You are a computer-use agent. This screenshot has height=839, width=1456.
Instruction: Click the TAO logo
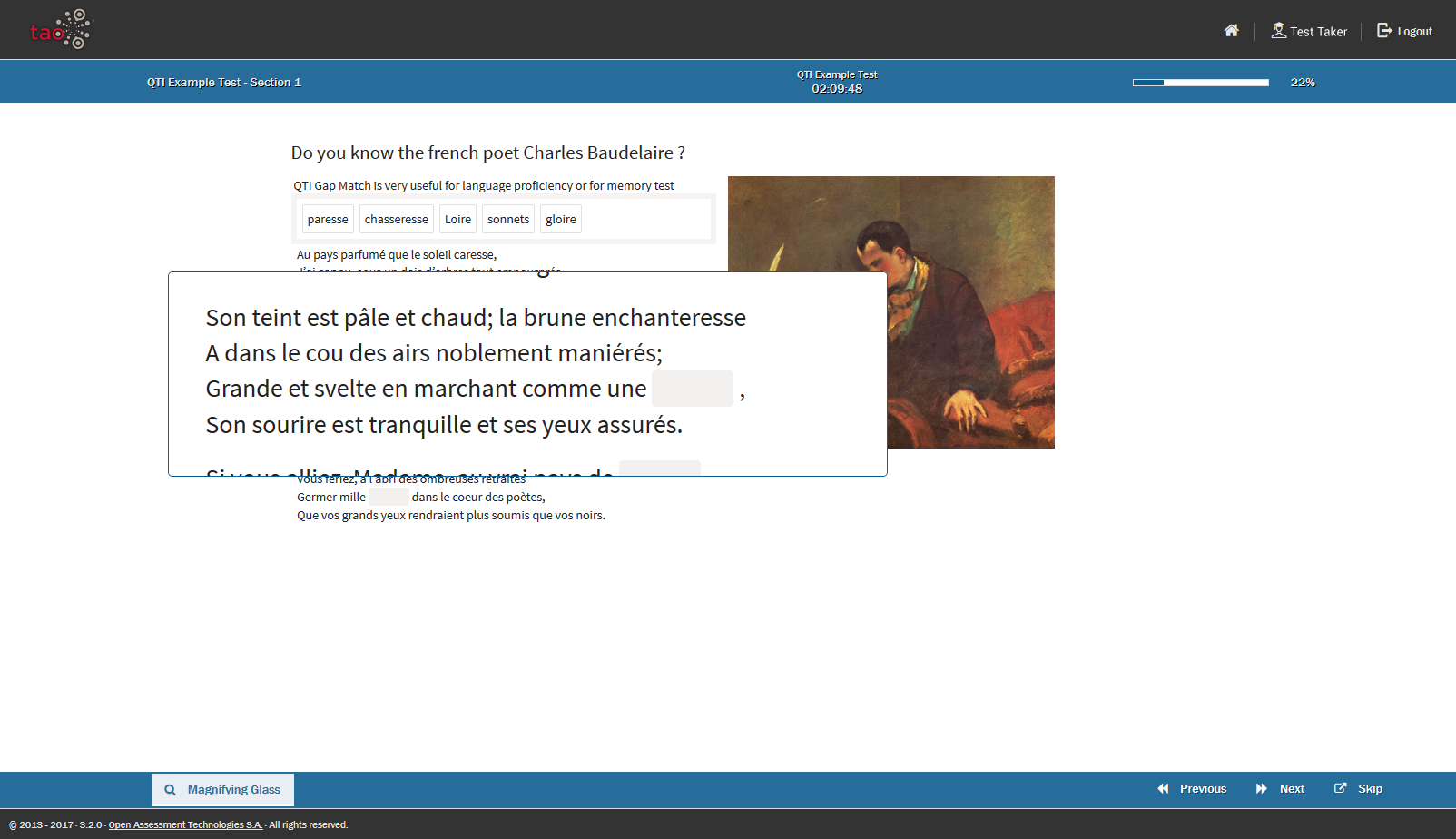click(x=61, y=30)
